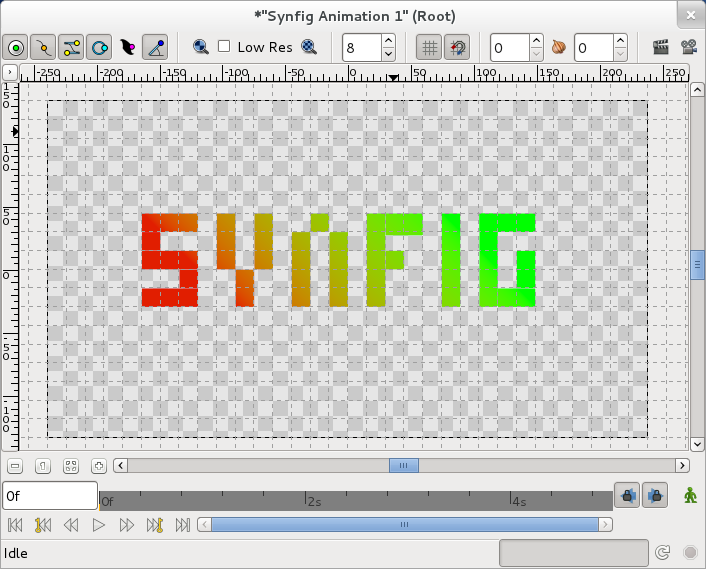Open preview with film camera icon

(689, 47)
